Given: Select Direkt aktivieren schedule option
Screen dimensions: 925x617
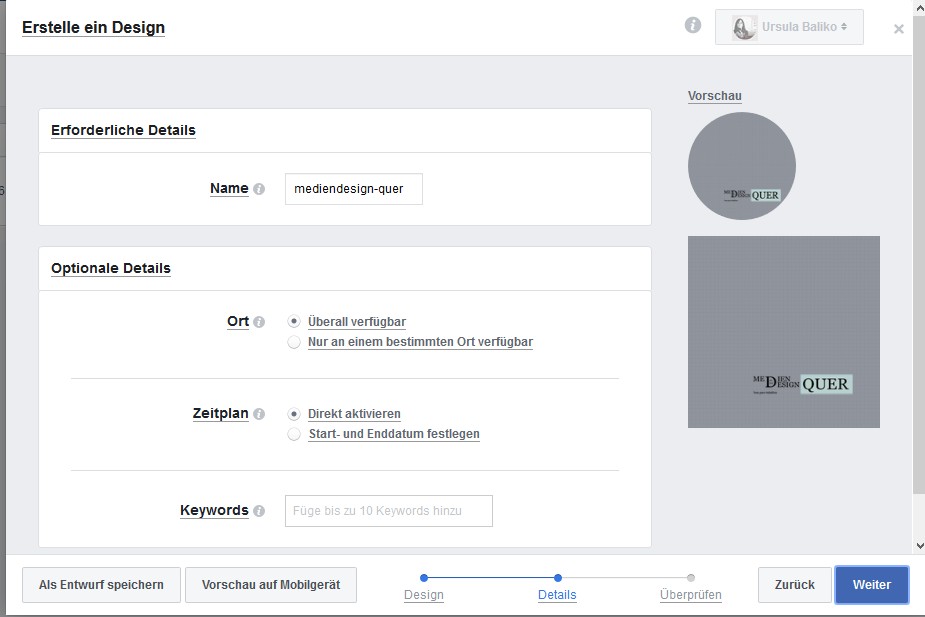Looking at the screenshot, I should coord(294,414).
